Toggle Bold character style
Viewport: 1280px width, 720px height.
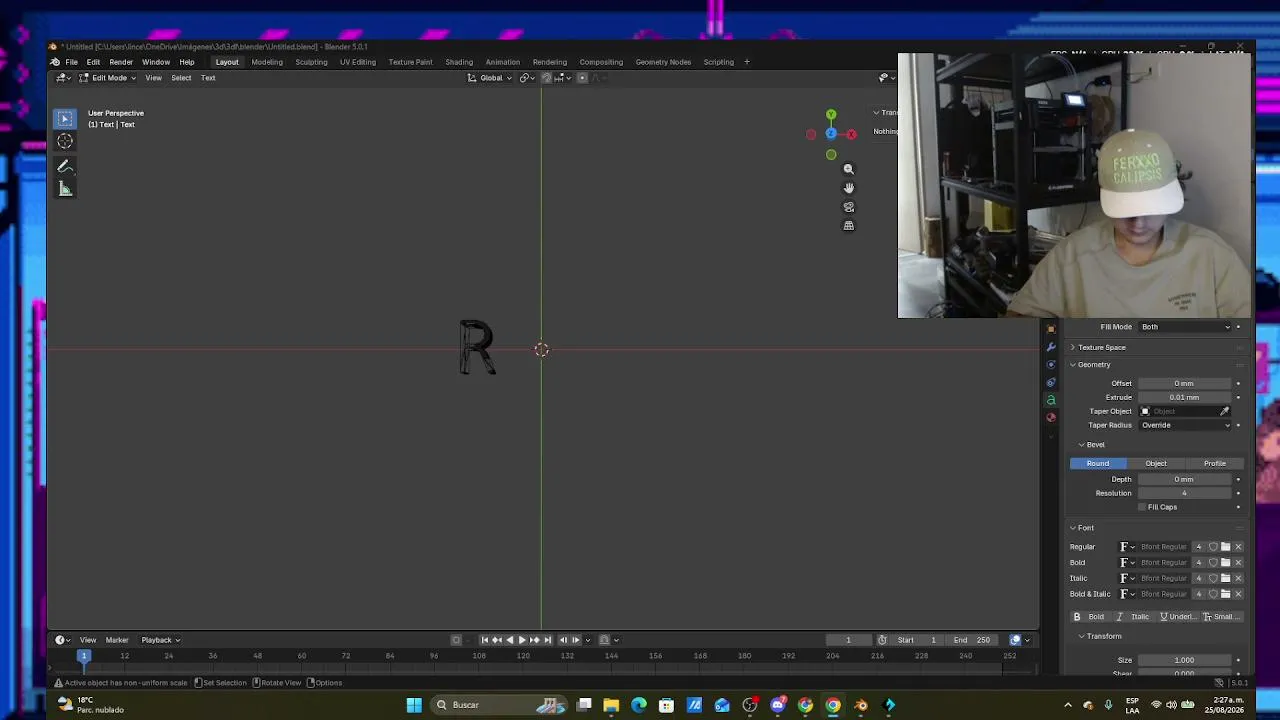point(1090,617)
